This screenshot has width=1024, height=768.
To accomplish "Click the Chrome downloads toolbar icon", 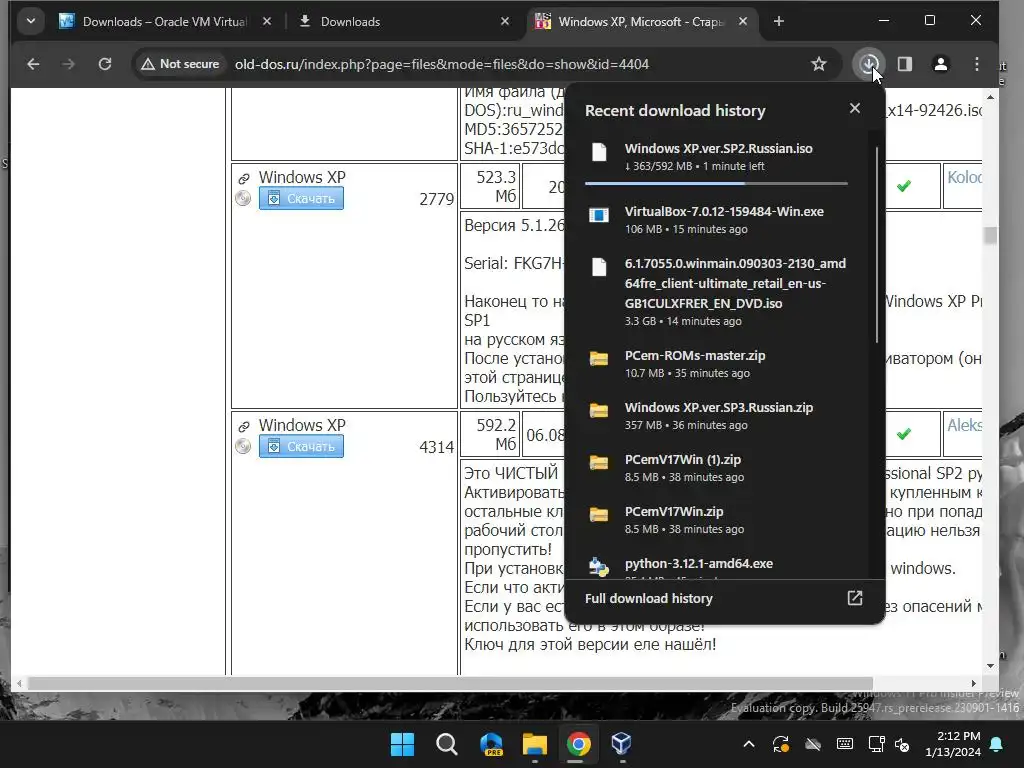I will (x=869, y=64).
